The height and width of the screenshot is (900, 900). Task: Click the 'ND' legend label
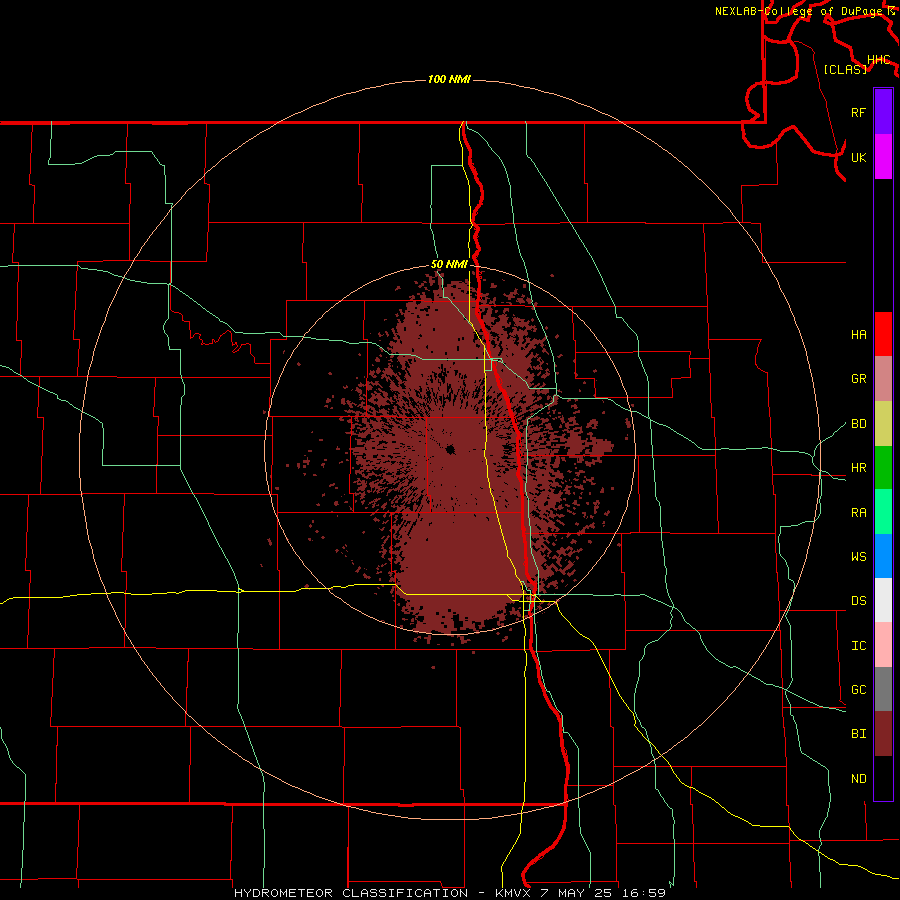click(x=858, y=779)
